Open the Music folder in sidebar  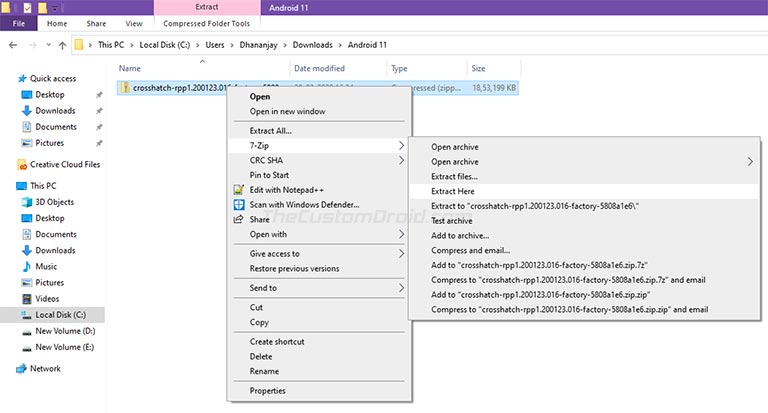(x=46, y=267)
